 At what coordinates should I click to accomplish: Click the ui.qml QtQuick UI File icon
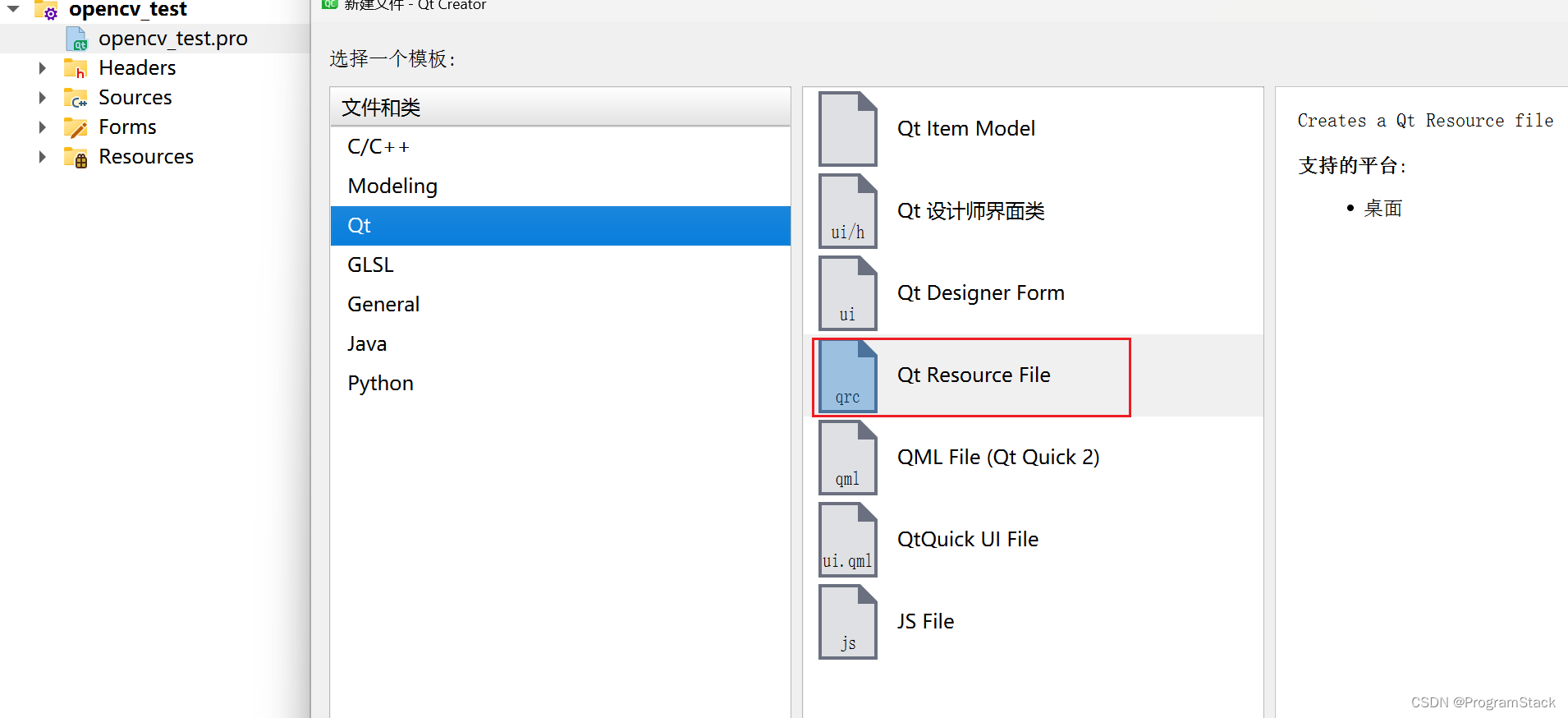coord(847,540)
